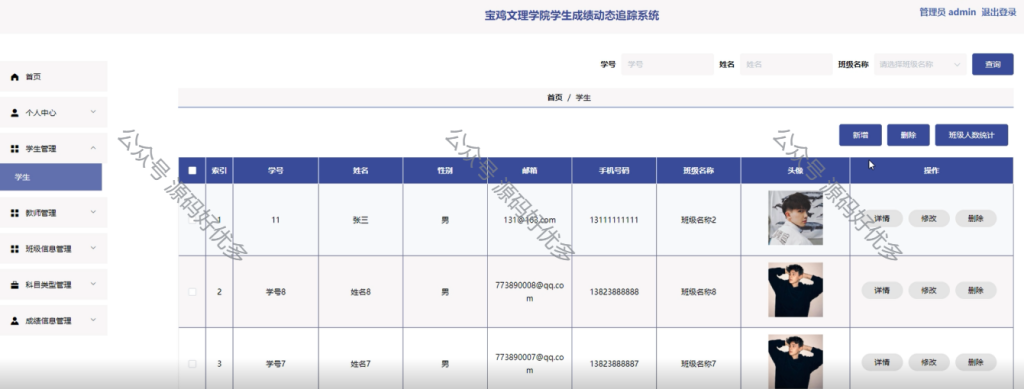
Task: Expand the 教师管理 menu chevron
Action: pyautogui.click(x=93, y=211)
